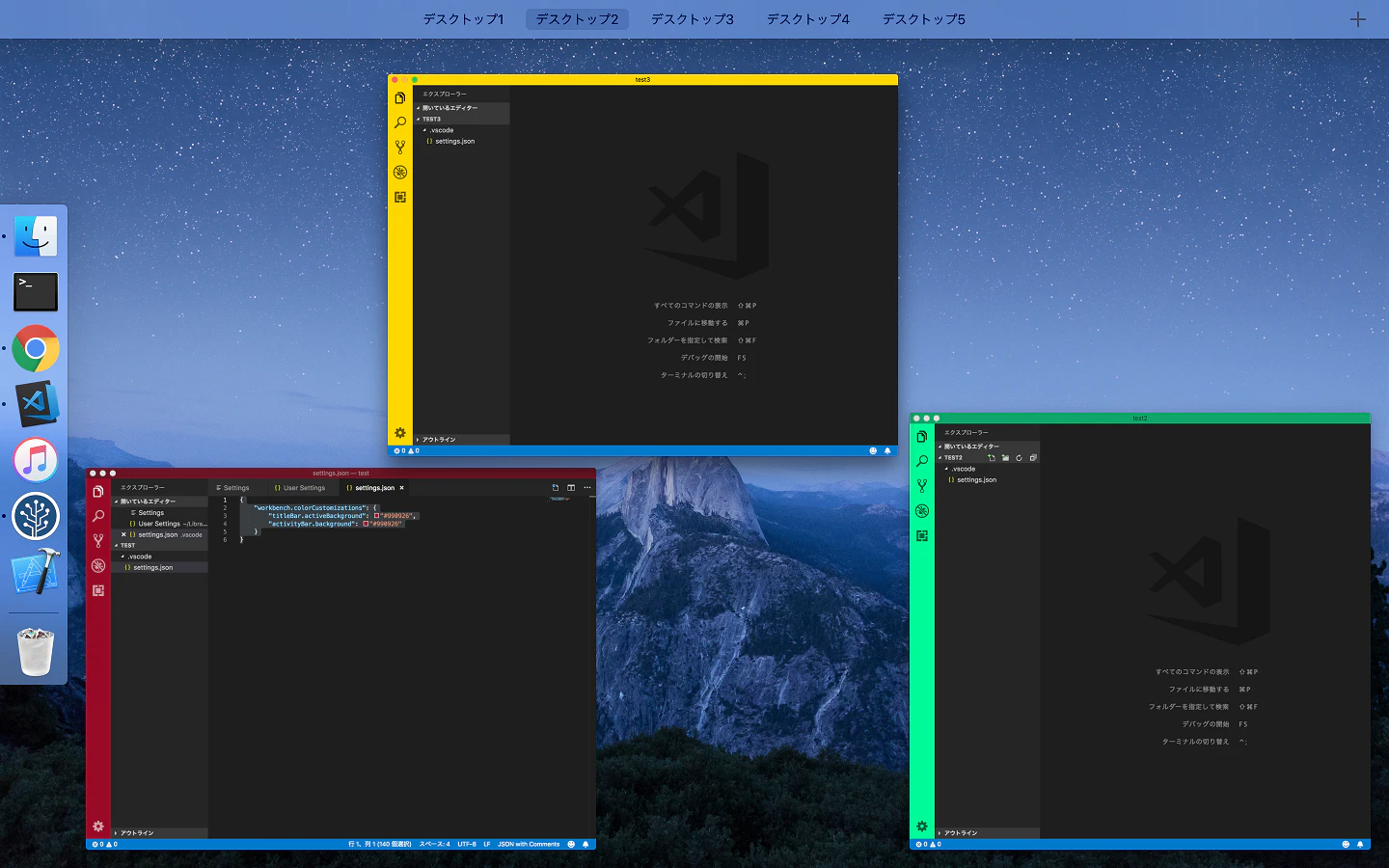Open Extensions icon in yellow test3 window
1389x868 pixels.
(x=400, y=197)
